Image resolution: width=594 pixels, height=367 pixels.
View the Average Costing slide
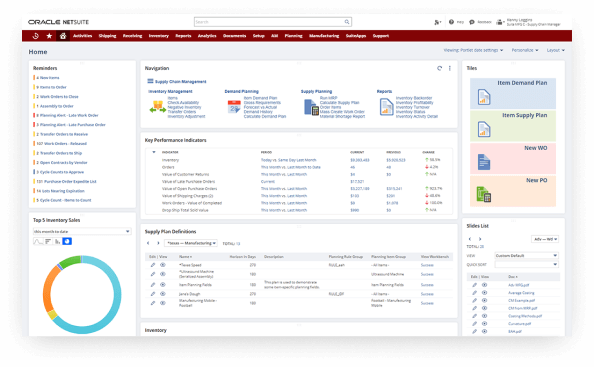[484, 293]
